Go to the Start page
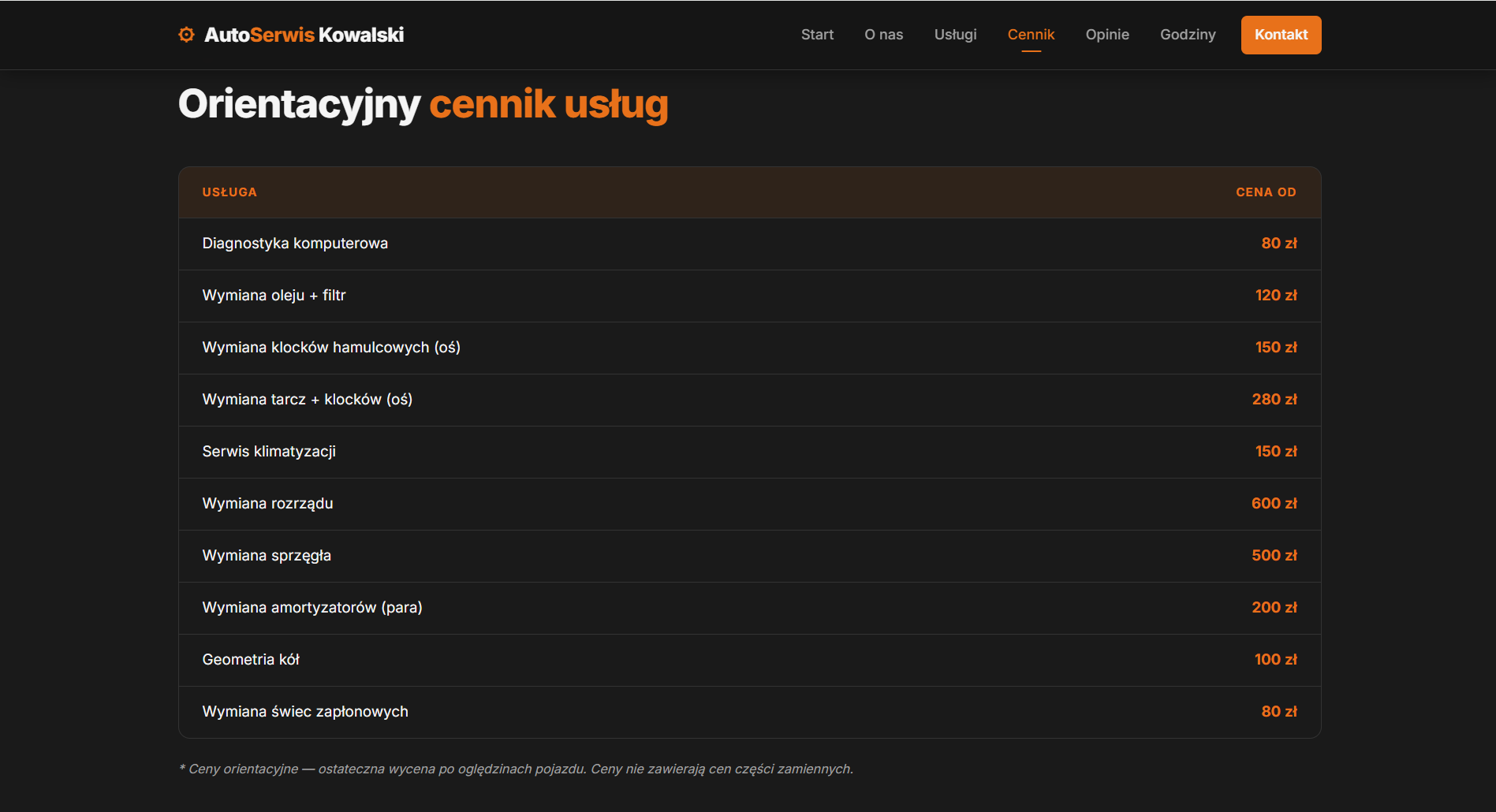Screen dimensions: 1496x812 tap(817, 35)
